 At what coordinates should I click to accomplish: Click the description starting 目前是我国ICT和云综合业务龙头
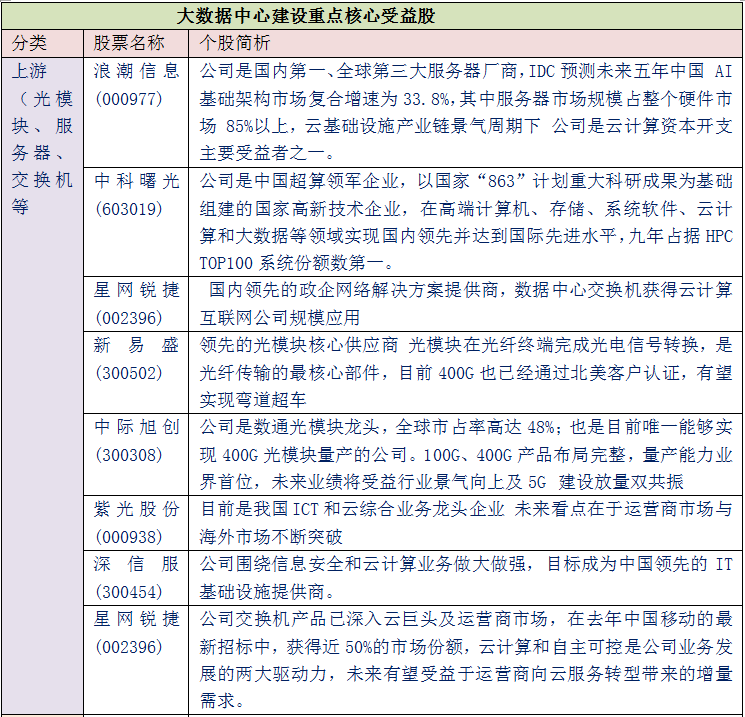[x=466, y=523]
